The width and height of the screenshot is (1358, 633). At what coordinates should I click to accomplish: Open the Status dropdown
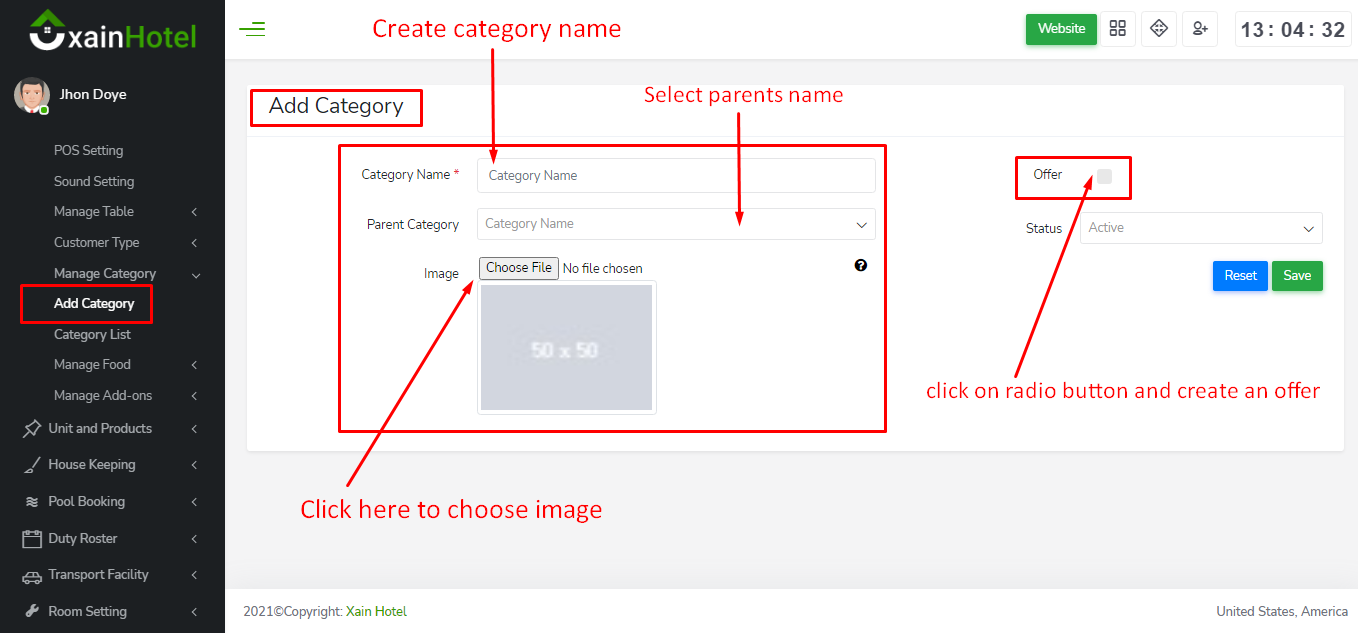[1201, 228]
